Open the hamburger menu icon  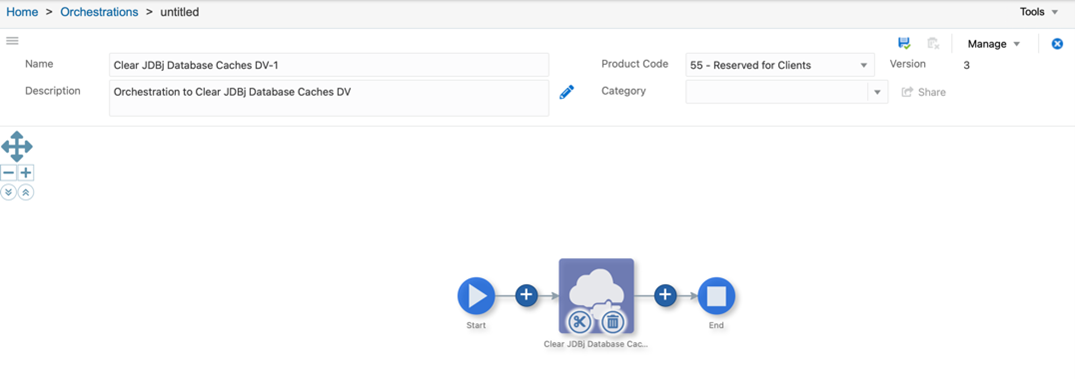12,40
